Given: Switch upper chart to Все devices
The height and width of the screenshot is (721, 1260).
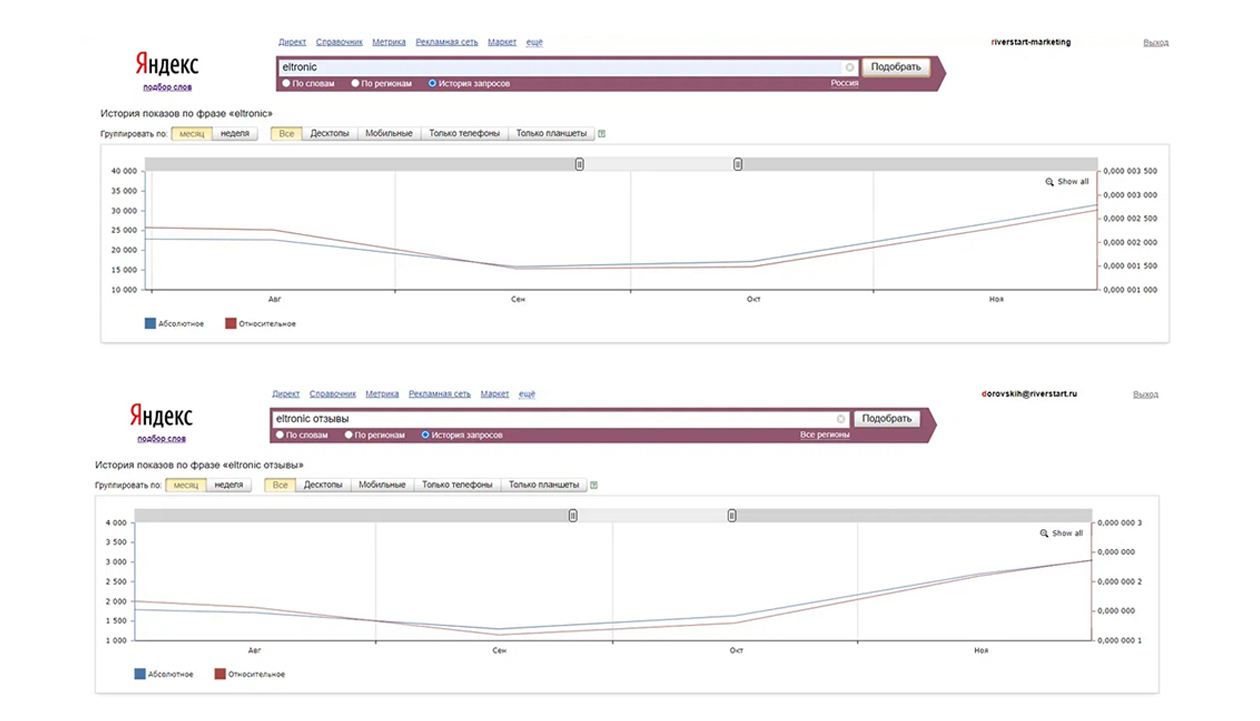Looking at the screenshot, I should (x=287, y=133).
